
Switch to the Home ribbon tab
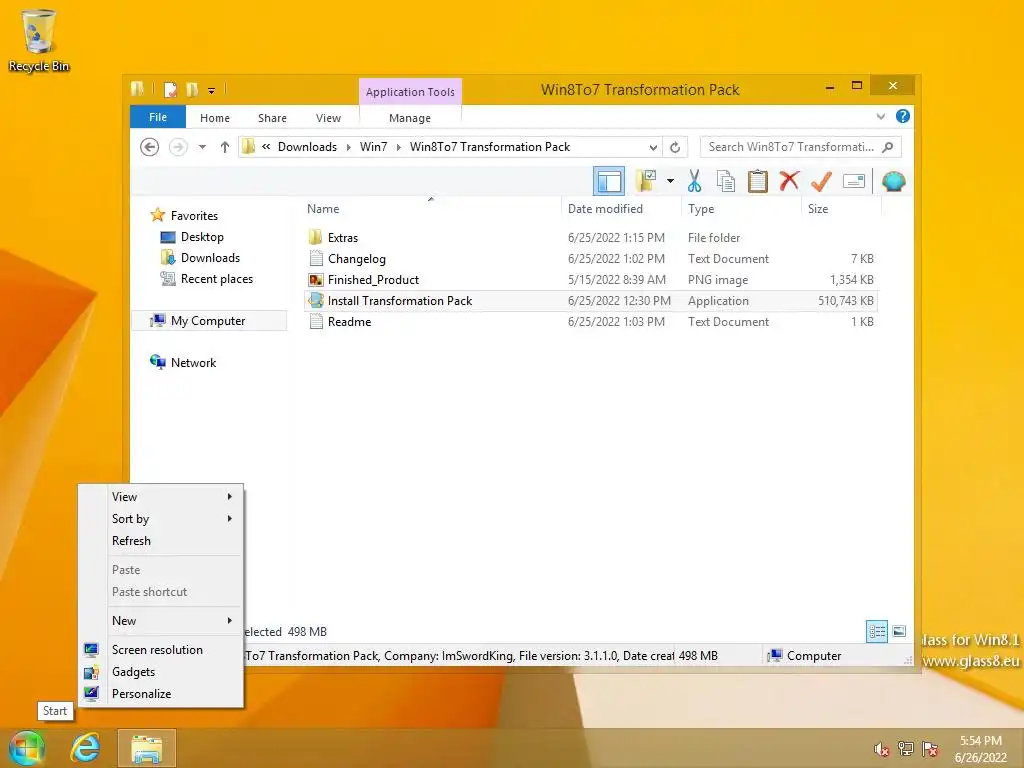click(x=215, y=118)
